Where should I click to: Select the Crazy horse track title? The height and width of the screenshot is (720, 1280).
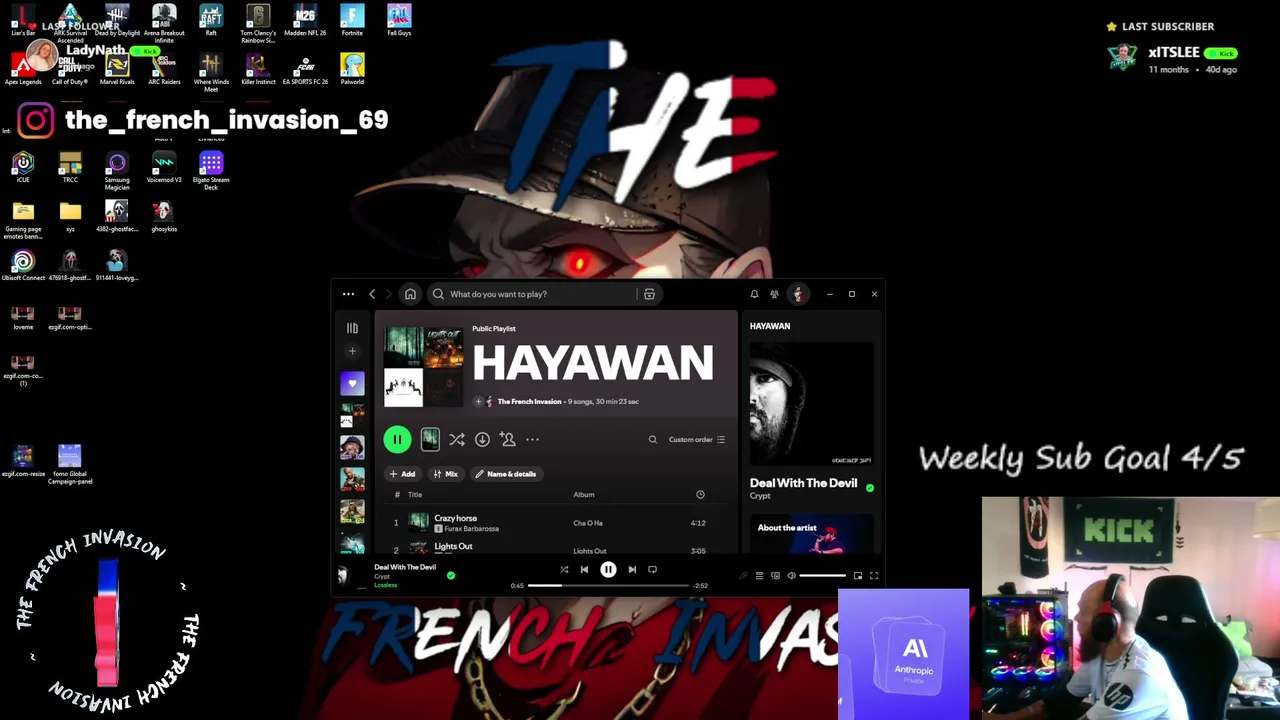[456, 518]
